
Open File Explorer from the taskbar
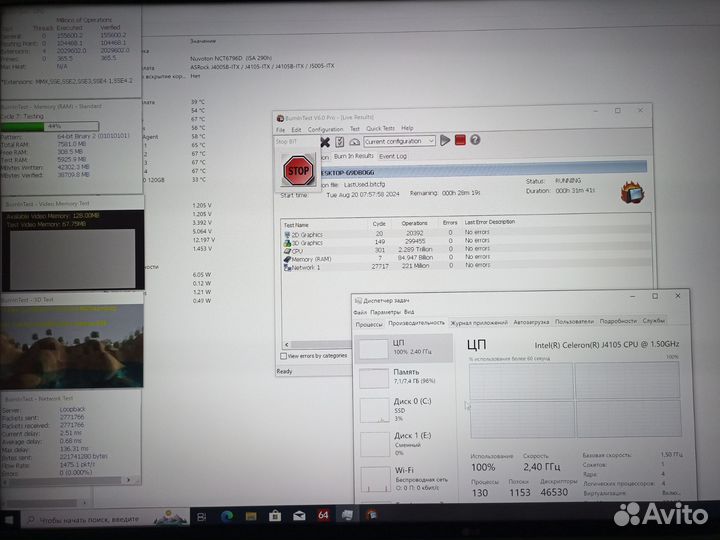tap(251, 516)
